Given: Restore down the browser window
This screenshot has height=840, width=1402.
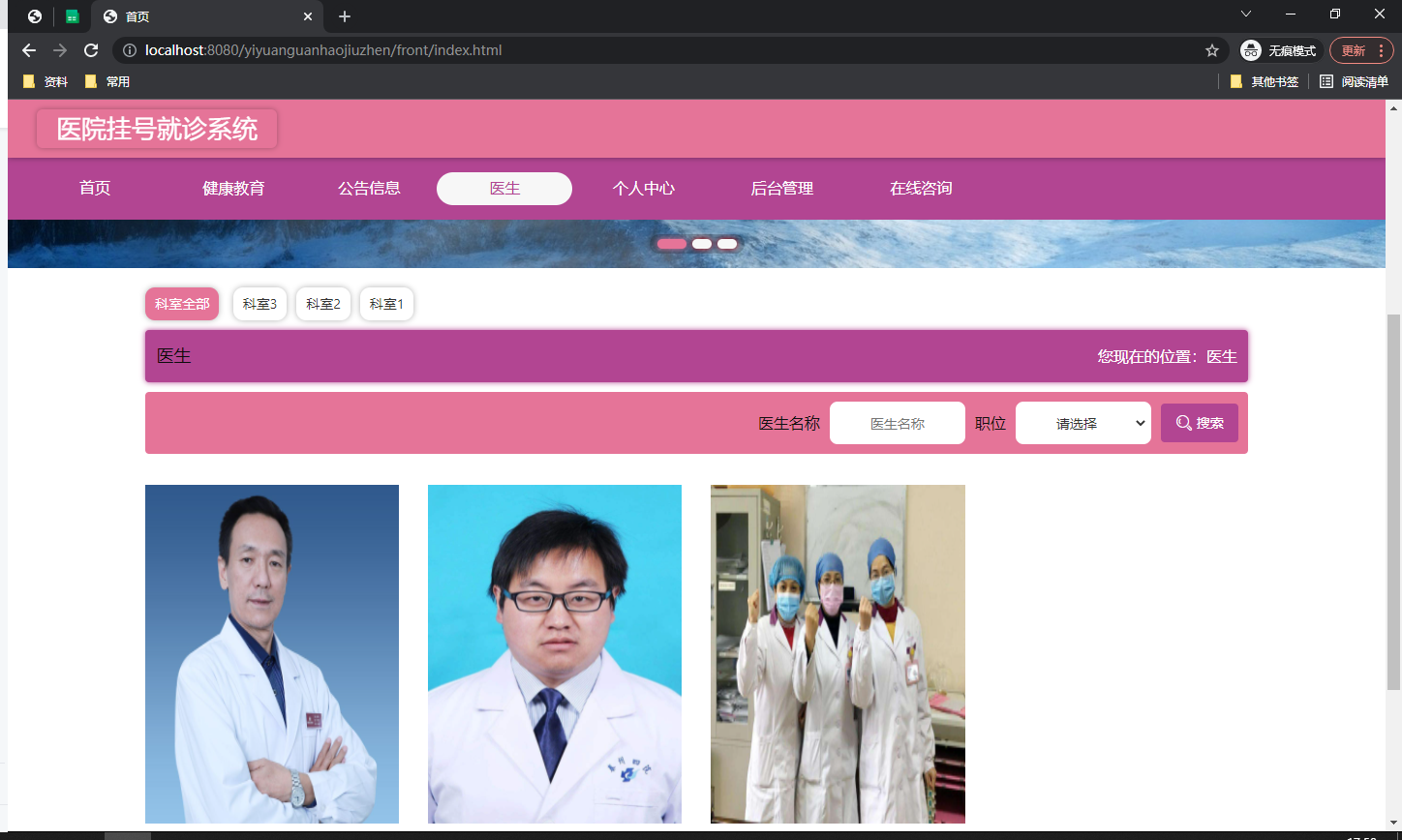Looking at the screenshot, I should [x=1335, y=14].
